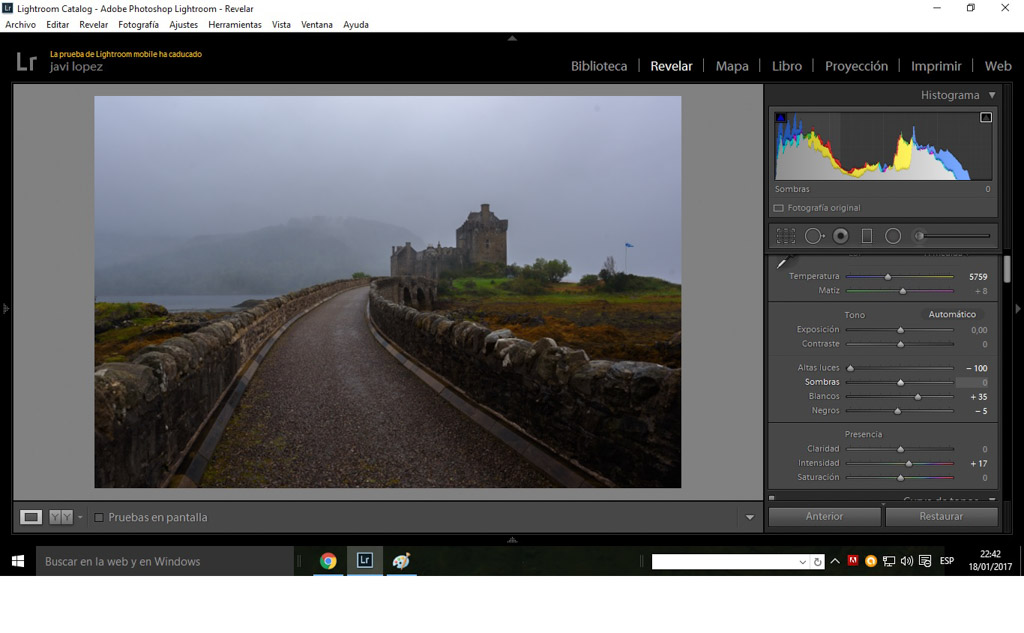This screenshot has width=1024, height=633.
Task: Choose the Radial Filter tool
Action: click(x=893, y=236)
